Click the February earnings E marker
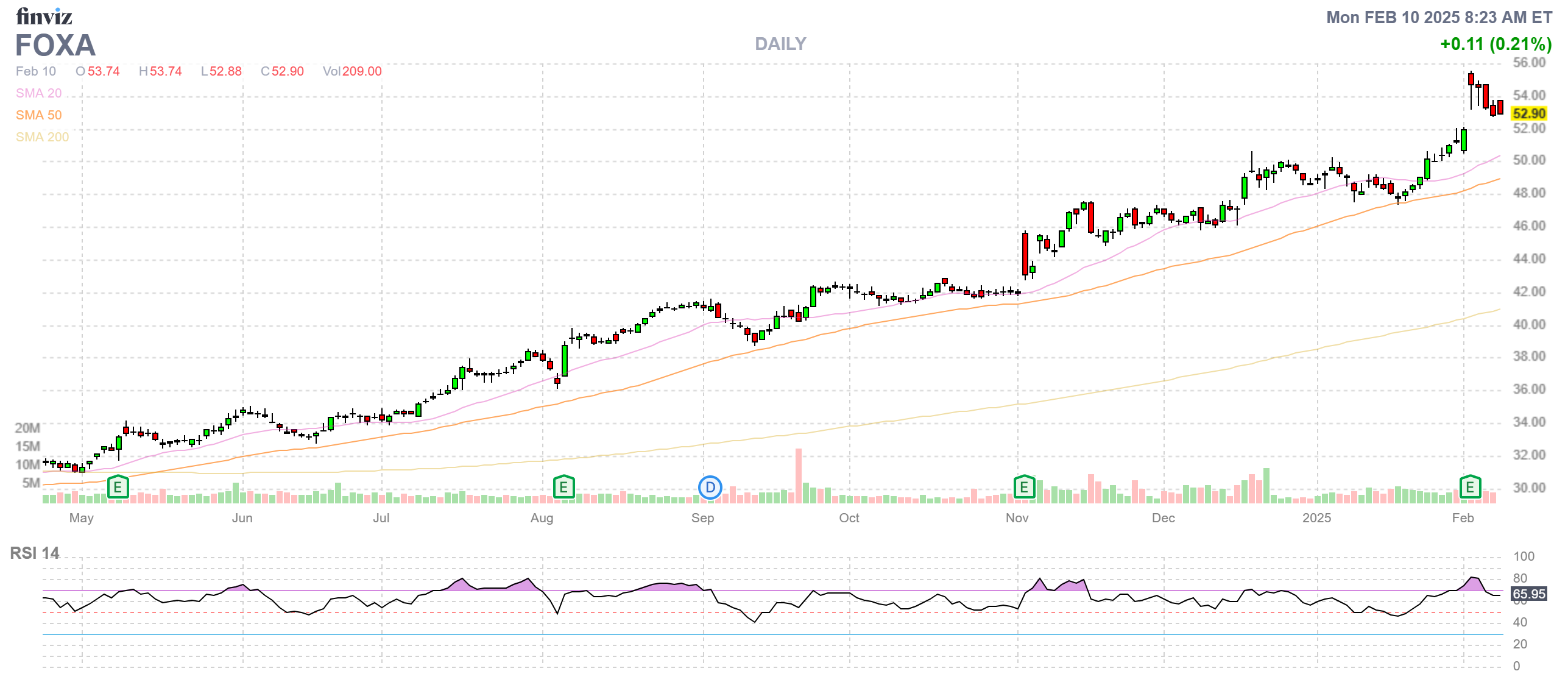The height and width of the screenshot is (685, 1568). [1470, 487]
